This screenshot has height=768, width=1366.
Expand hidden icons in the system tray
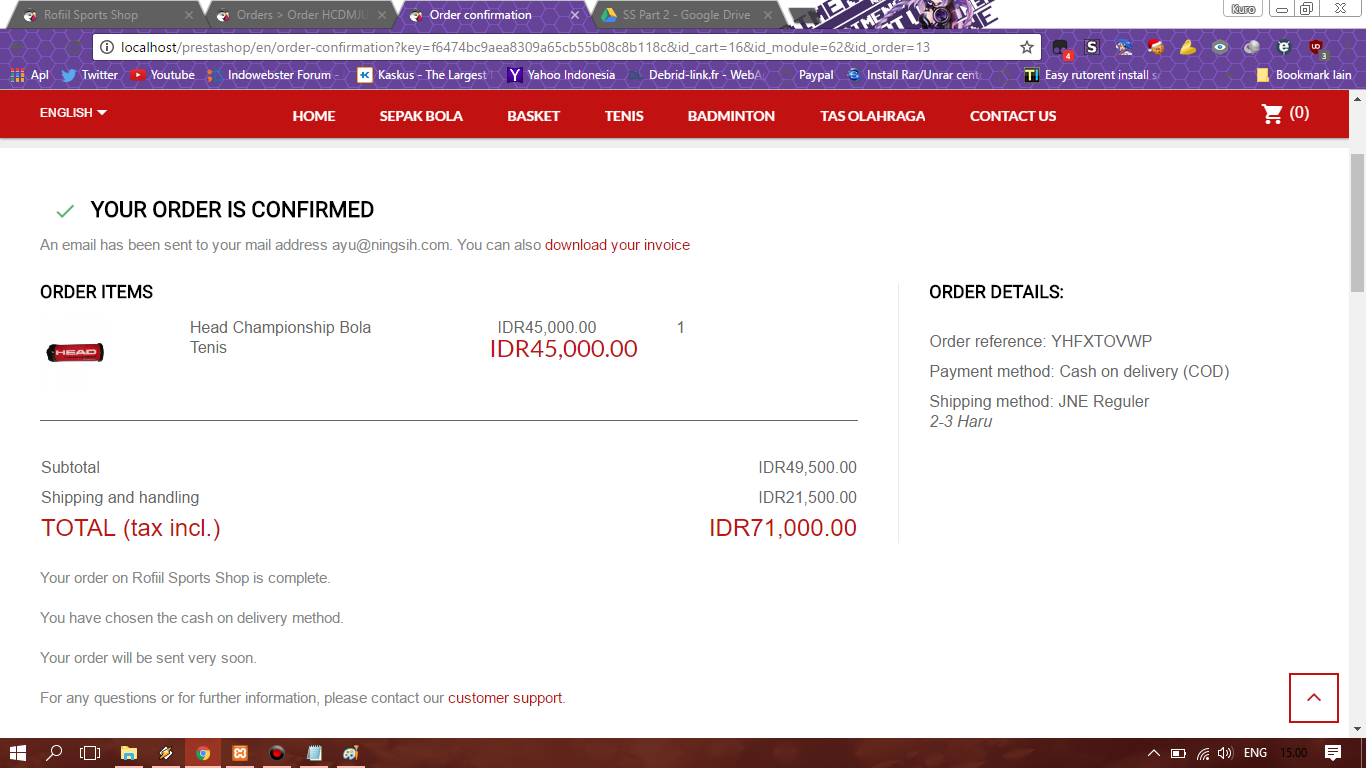(x=1152, y=753)
